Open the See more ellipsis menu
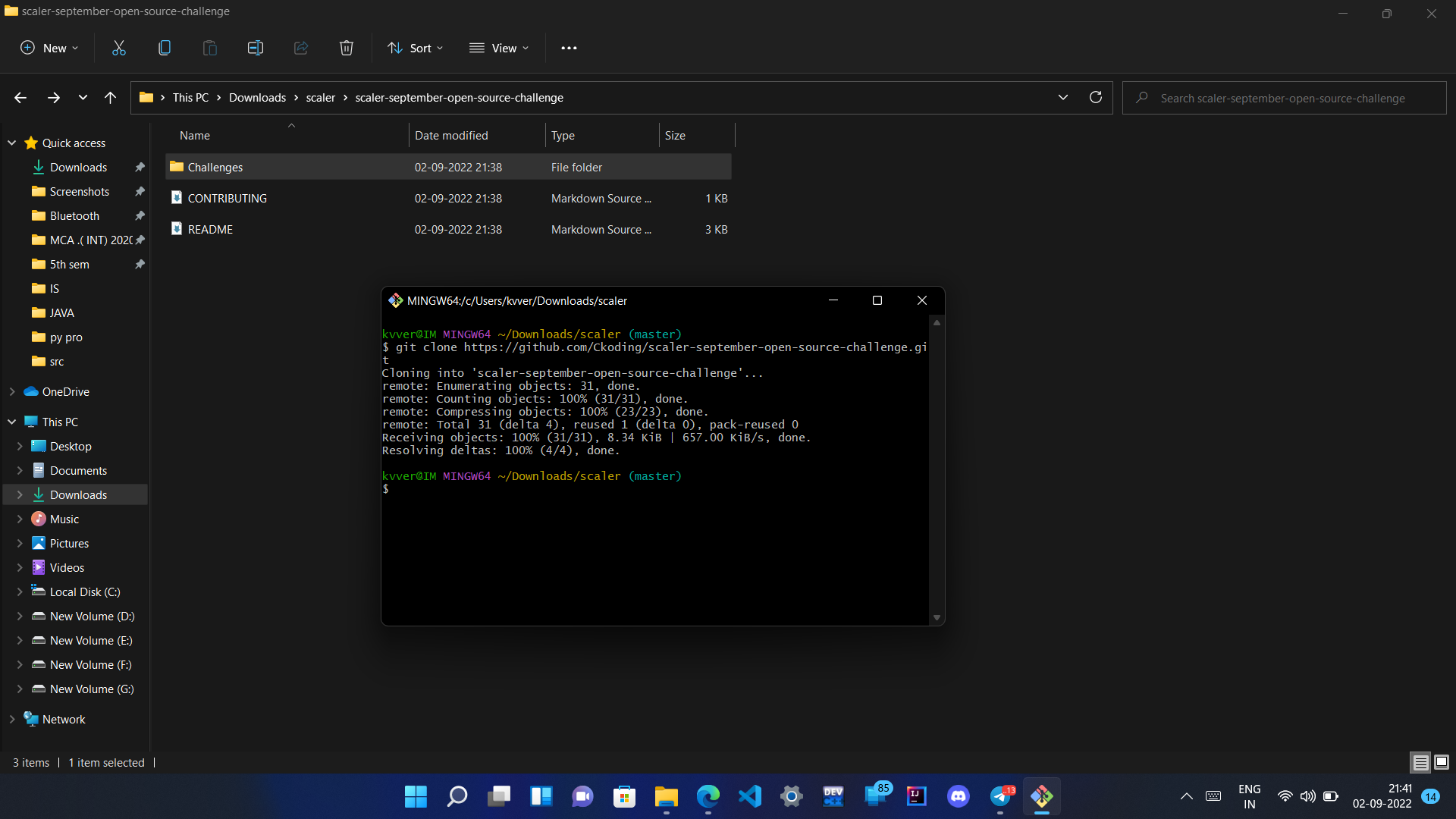1456x819 pixels. (x=569, y=47)
